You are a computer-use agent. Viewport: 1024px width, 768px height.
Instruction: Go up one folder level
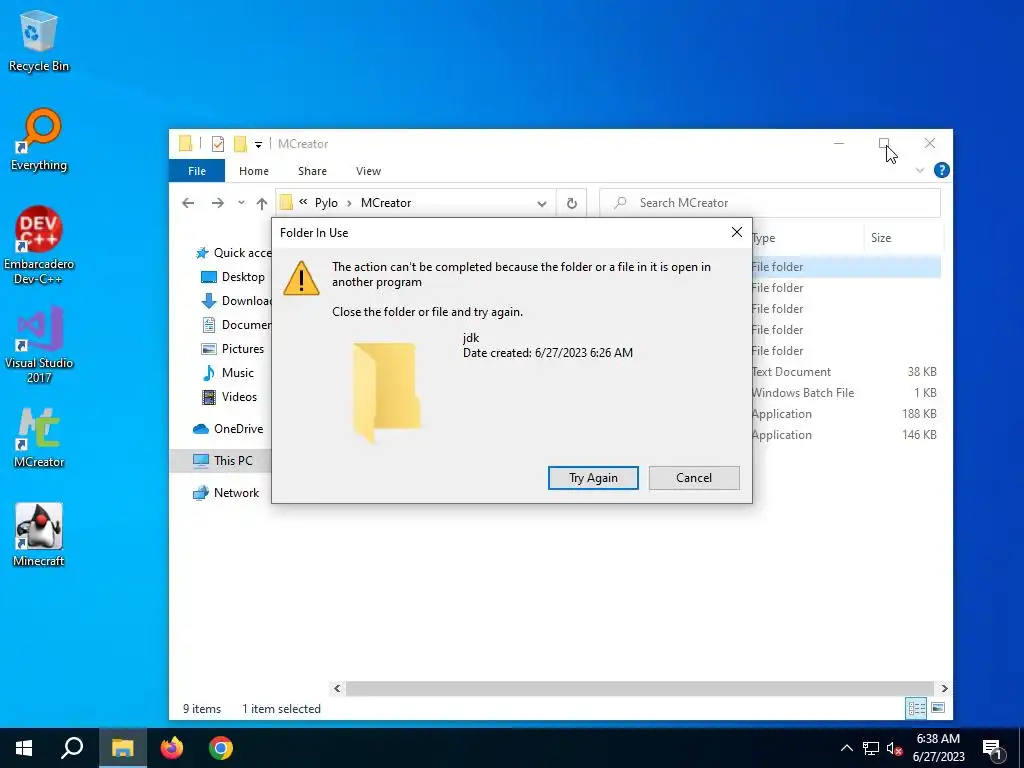[x=262, y=203]
